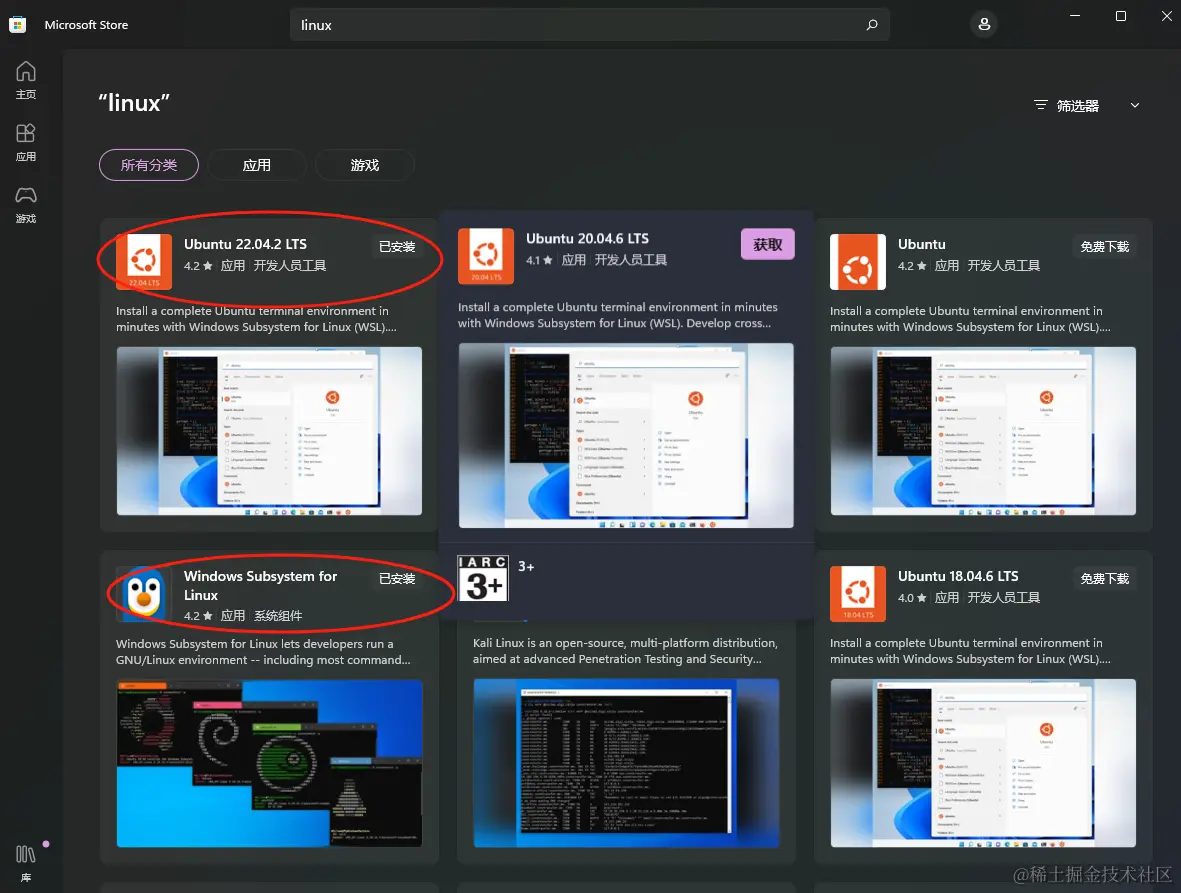
Task: Click inside the linux search field
Action: point(589,25)
